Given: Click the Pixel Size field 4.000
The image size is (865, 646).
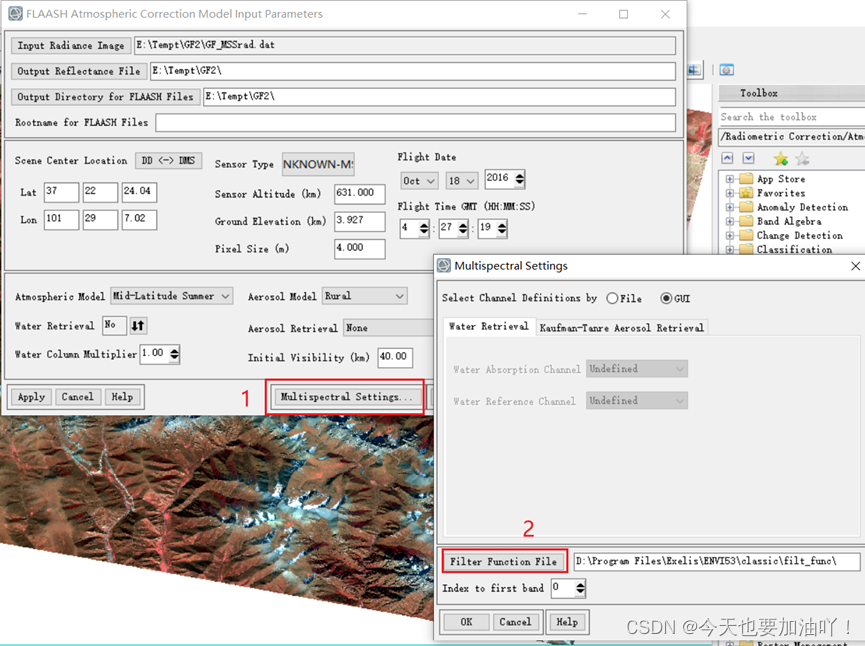Looking at the screenshot, I should click(x=360, y=249).
